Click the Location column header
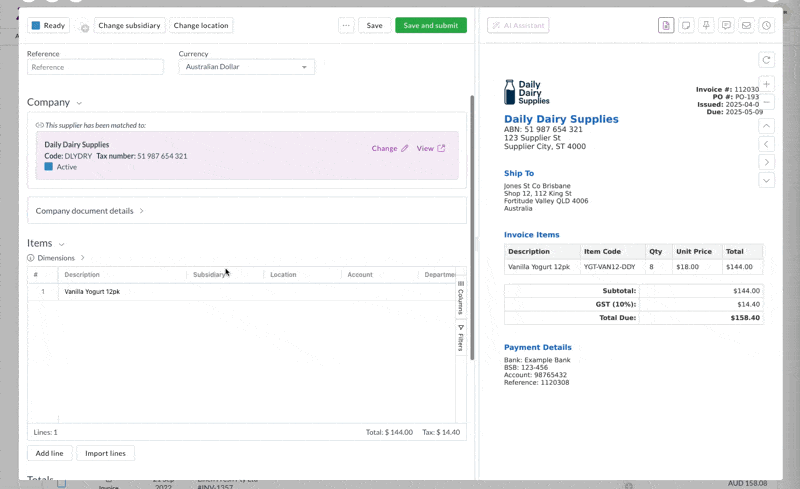 [x=283, y=275]
